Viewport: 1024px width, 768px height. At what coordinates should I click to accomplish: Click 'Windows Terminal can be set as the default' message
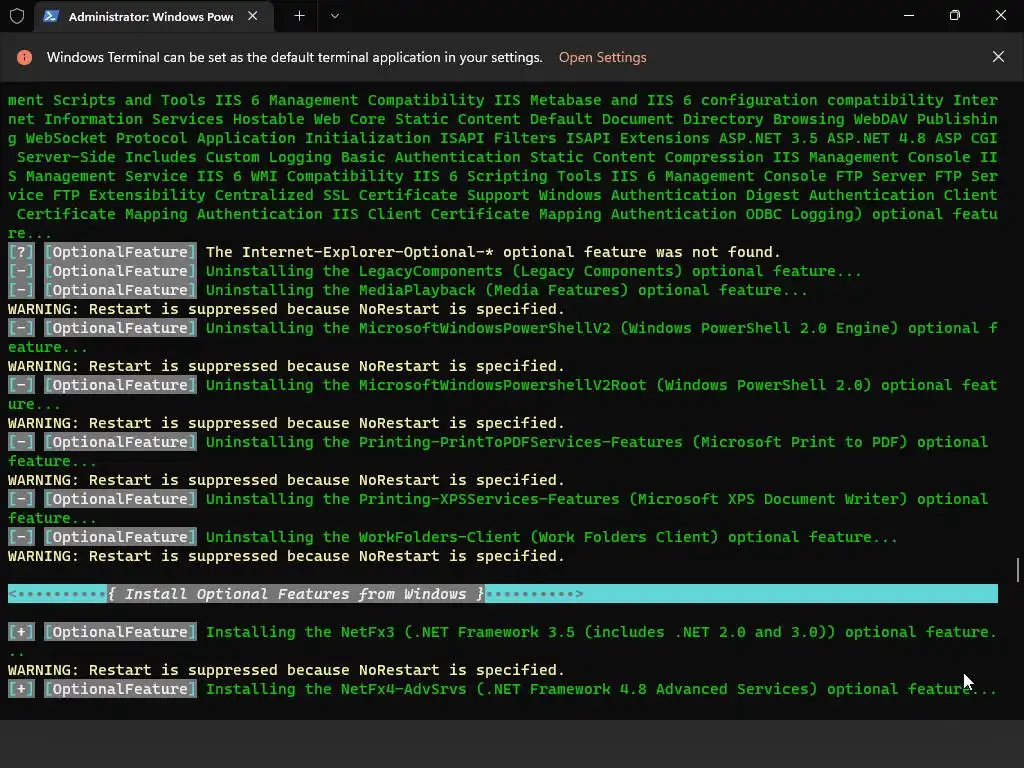coord(295,57)
